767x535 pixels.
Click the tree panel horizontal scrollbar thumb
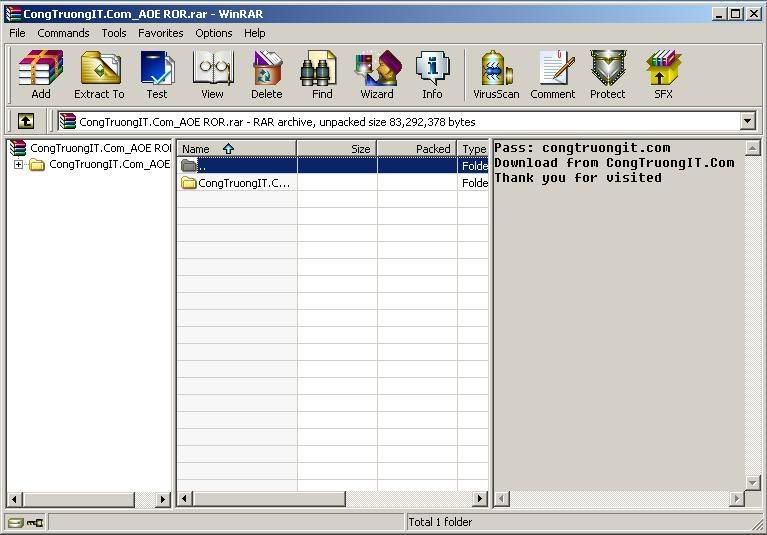(x=79, y=499)
